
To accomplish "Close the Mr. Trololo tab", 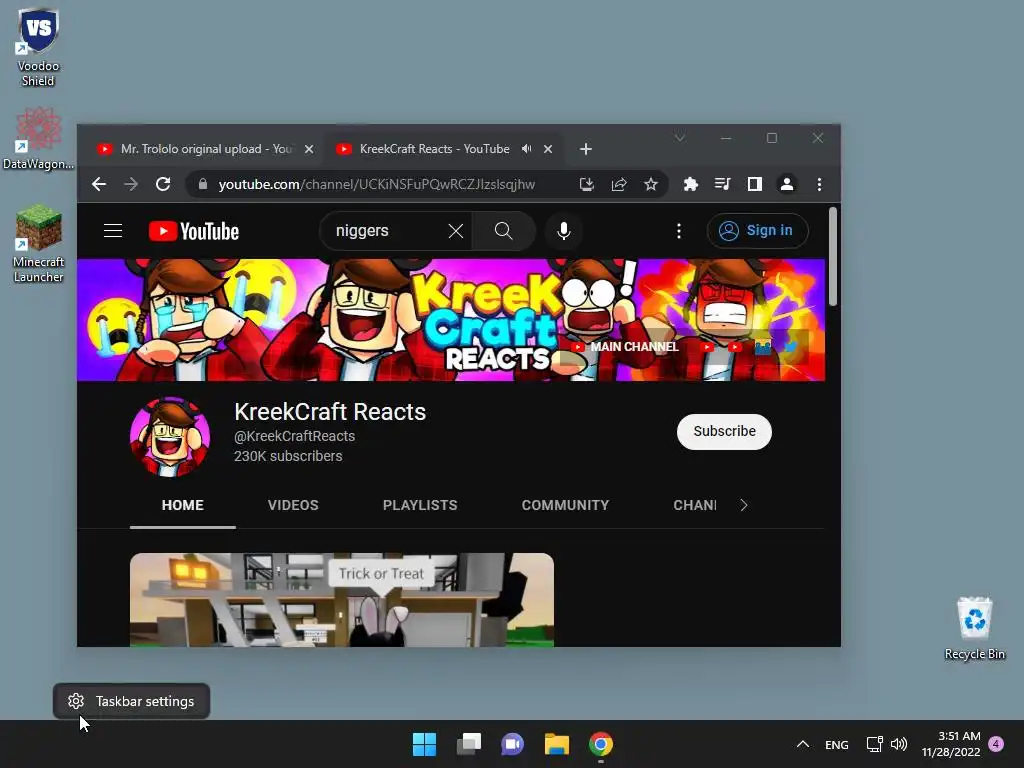I will (x=309, y=149).
